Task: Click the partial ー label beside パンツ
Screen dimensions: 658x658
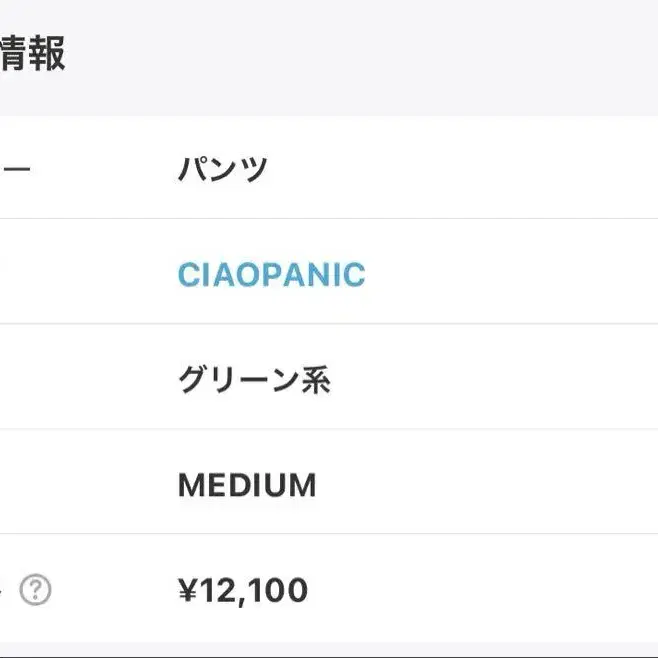Action: pyautogui.click(x=15, y=169)
